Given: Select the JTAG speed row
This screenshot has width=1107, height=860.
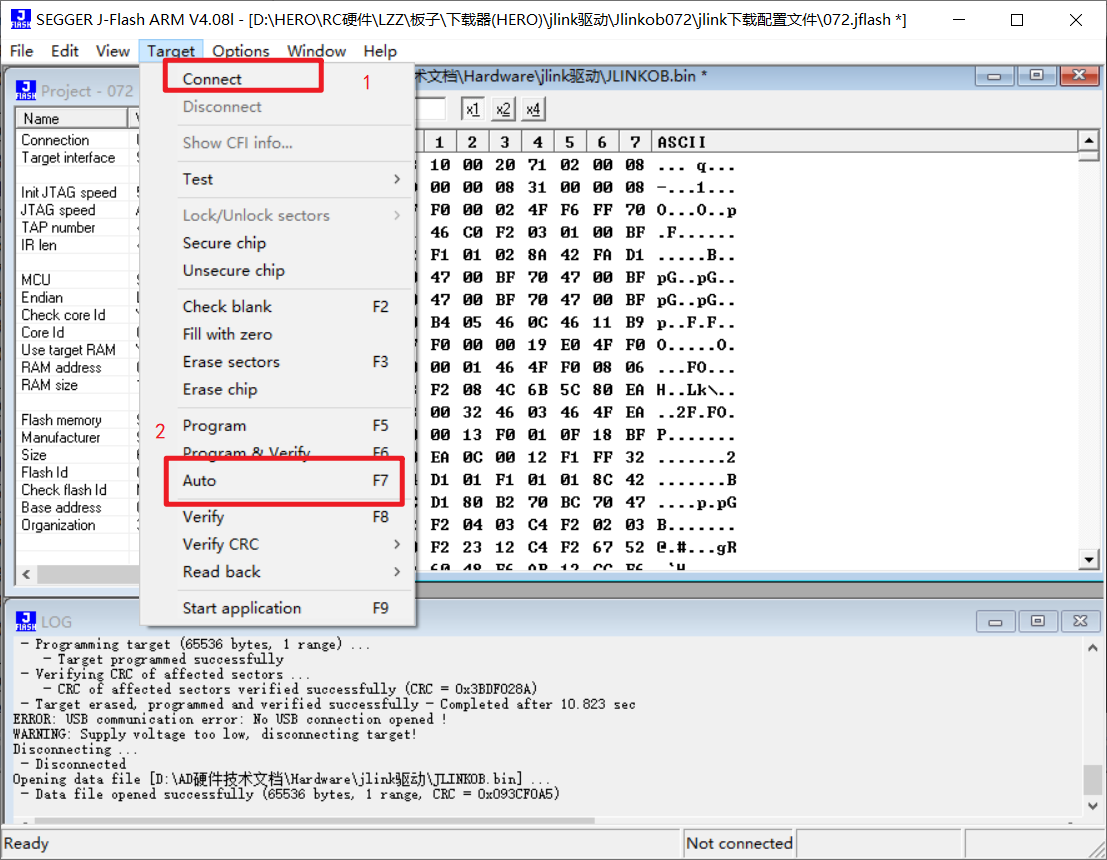Looking at the screenshot, I should (78, 210).
